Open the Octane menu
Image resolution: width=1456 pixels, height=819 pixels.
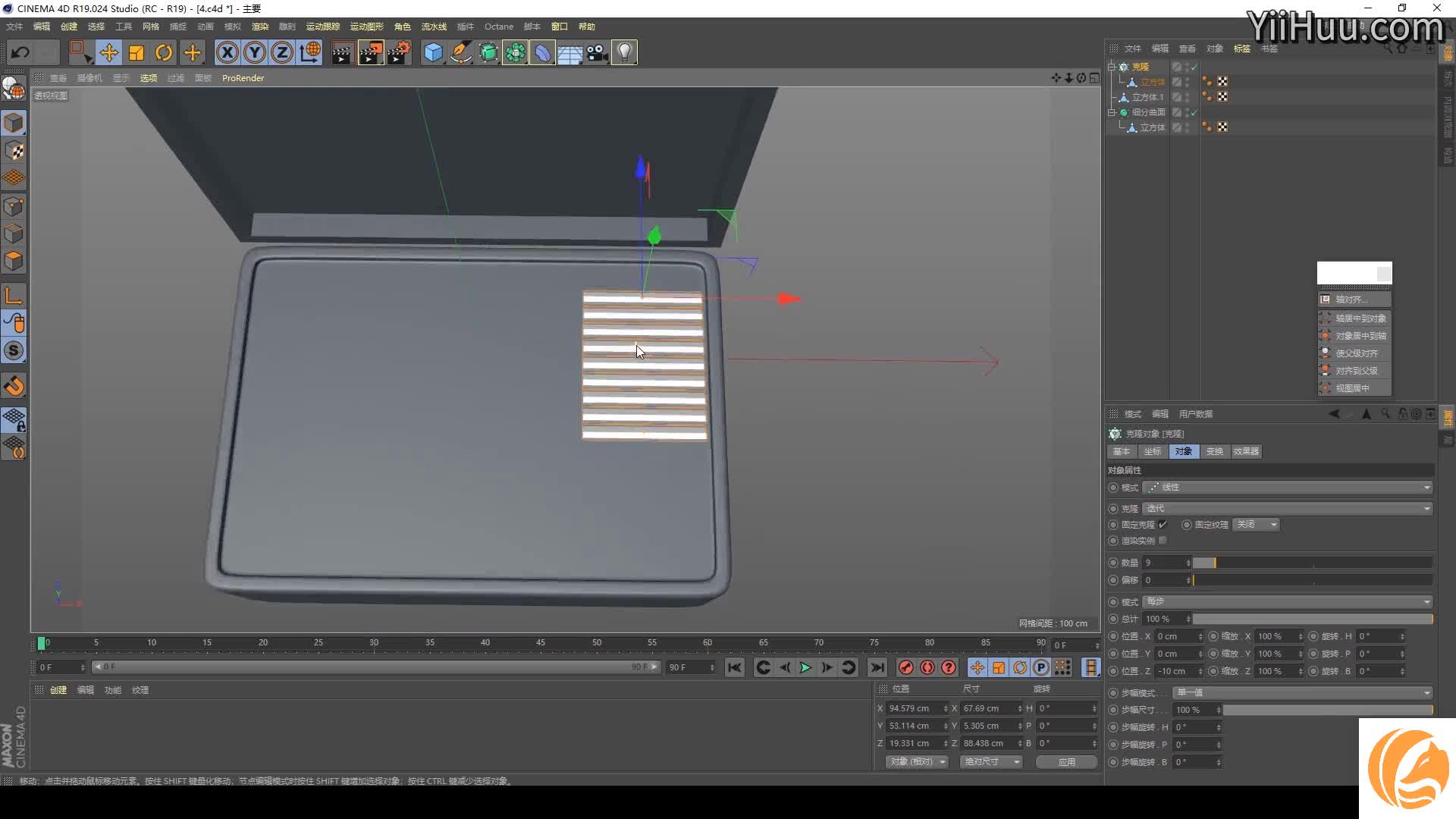pyautogui.click(x=499, y=27)
